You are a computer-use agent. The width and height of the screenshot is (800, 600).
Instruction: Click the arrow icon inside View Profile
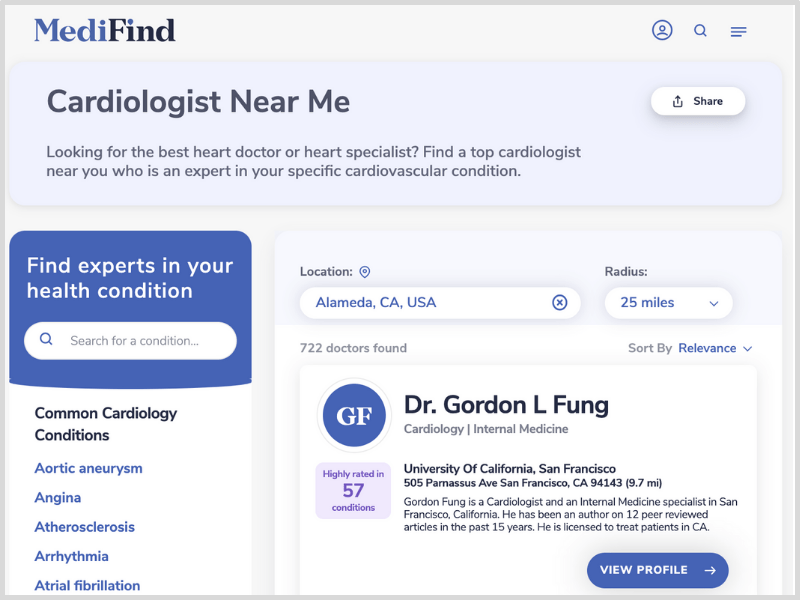pos(710,570)
